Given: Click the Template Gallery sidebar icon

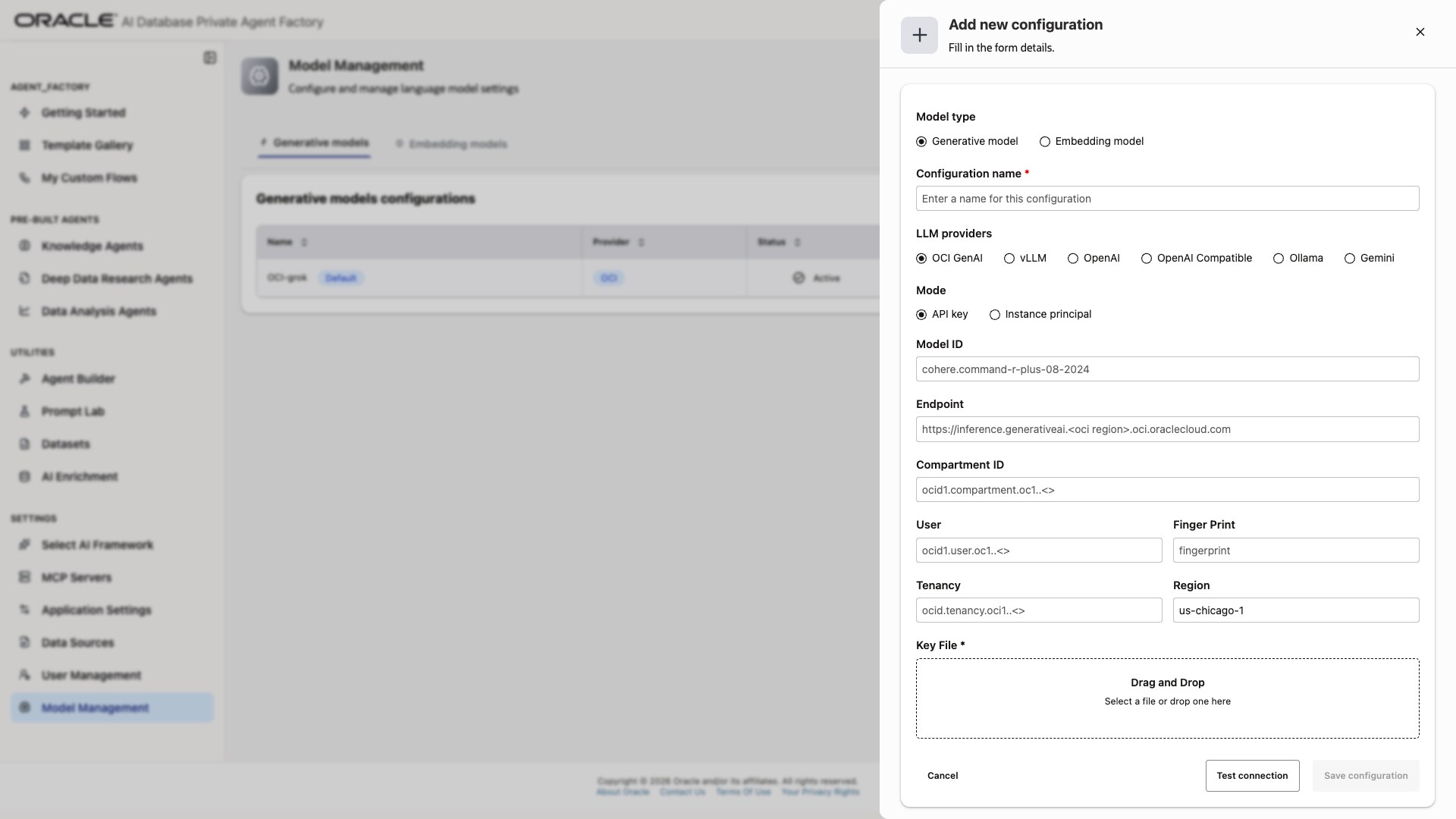Looking at the screenshot, I should pyautogui.click(x=25, y=146).
